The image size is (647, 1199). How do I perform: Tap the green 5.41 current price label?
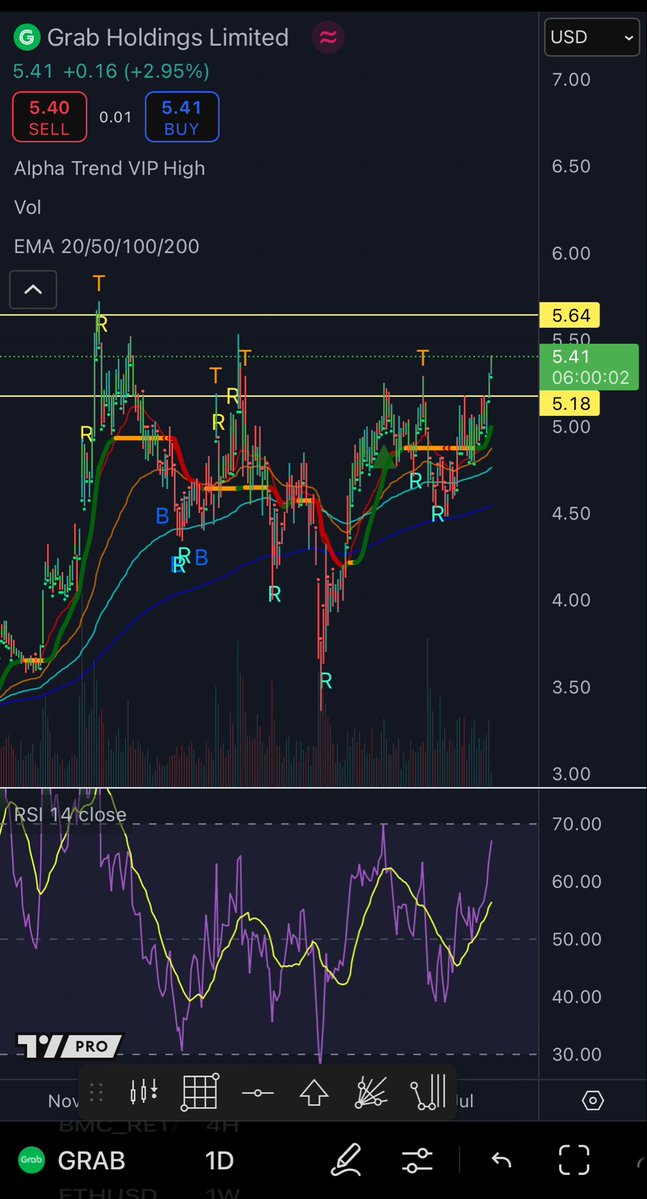coord(589,367)
